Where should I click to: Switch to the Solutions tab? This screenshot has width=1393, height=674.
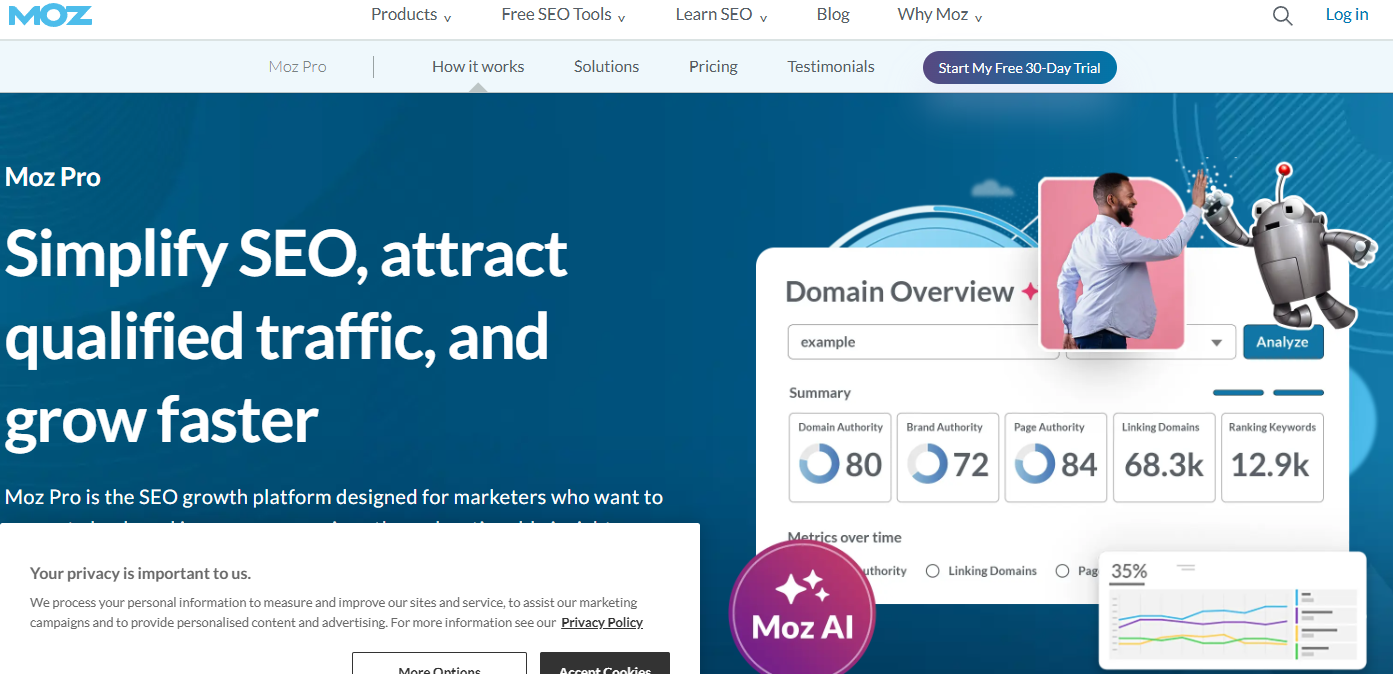coord(606,67)
